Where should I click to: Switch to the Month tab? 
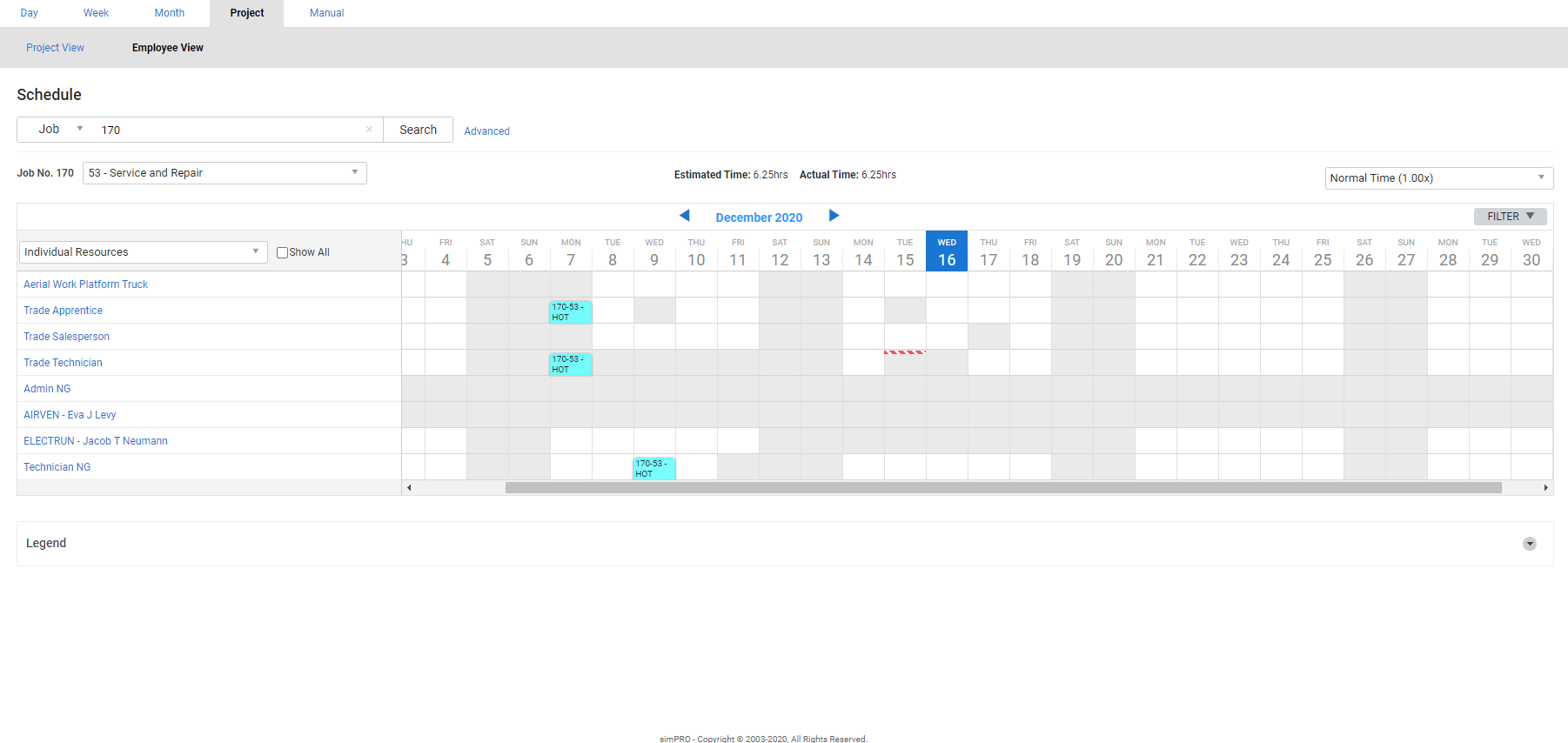pyautogui.click(x=170, y=13)
